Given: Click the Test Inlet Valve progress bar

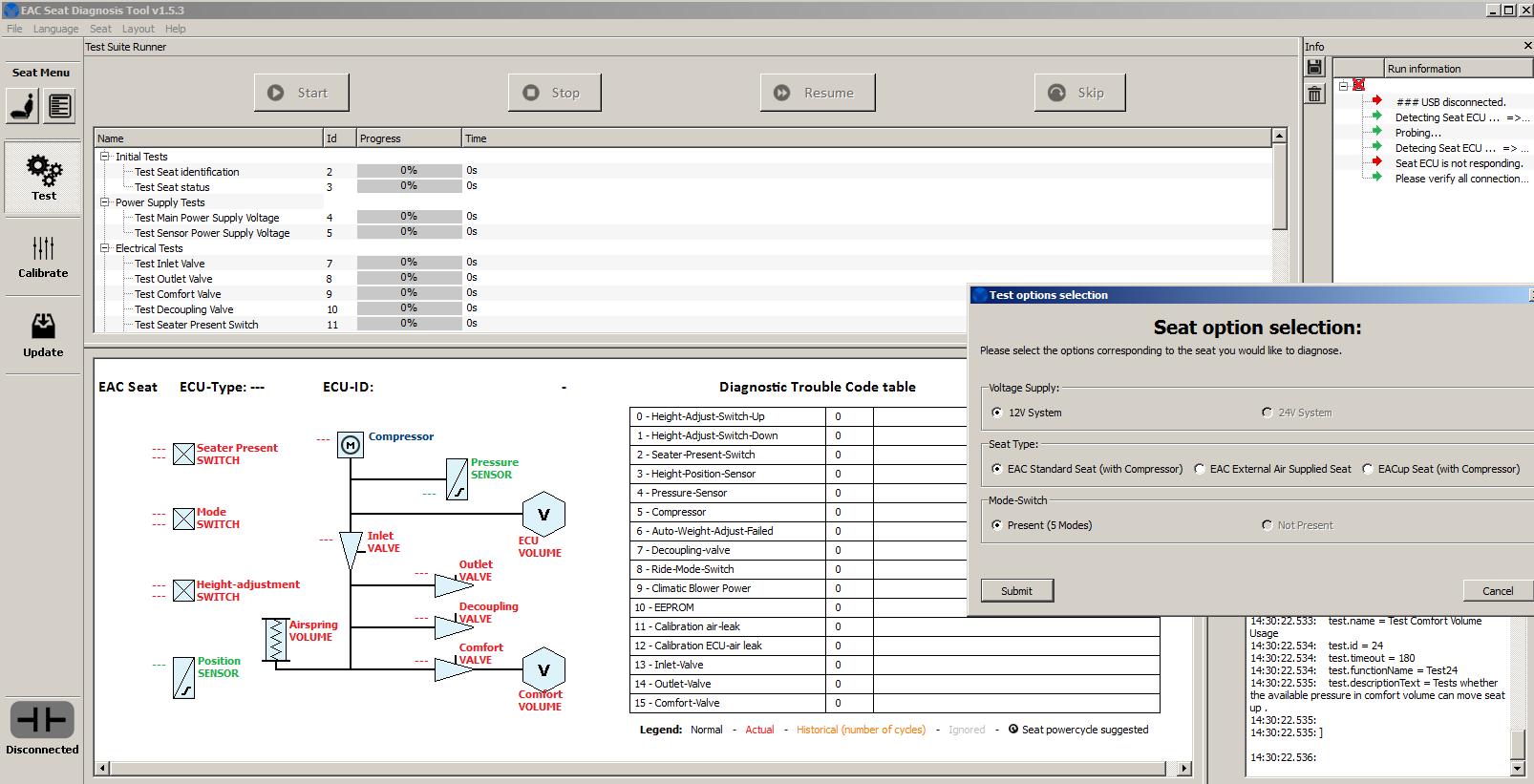Looking at the screenshot, I should pos(409,263).
